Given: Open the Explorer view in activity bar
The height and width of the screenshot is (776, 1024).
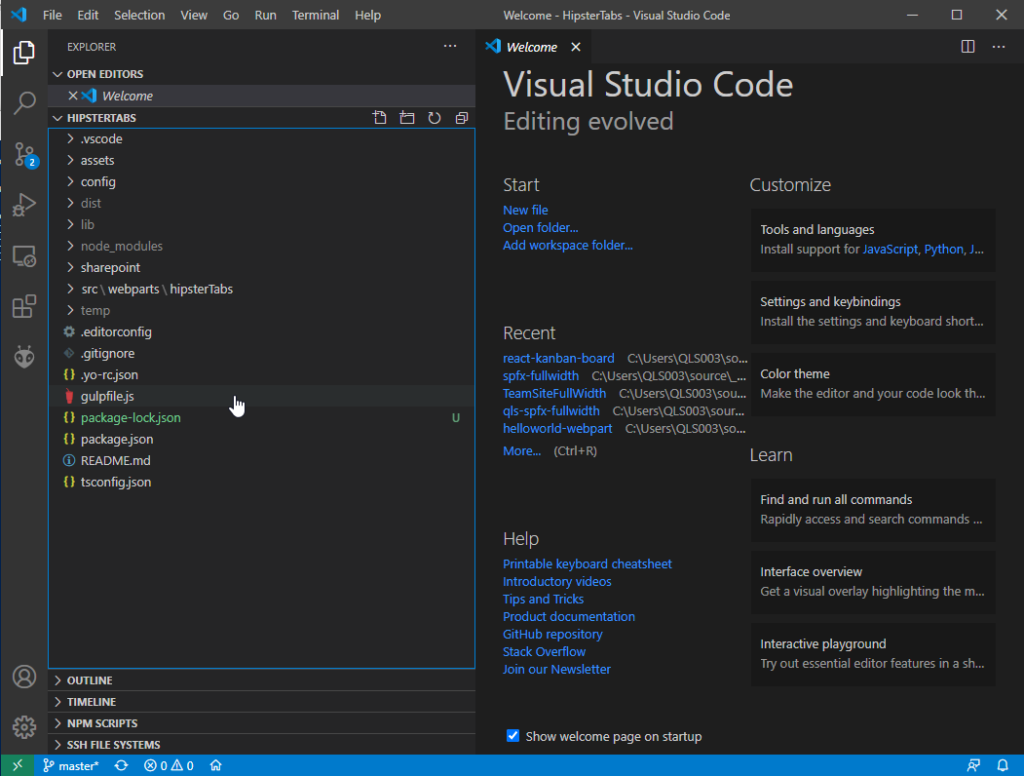Looking at the screenshot, I should (x=24, y=52).
